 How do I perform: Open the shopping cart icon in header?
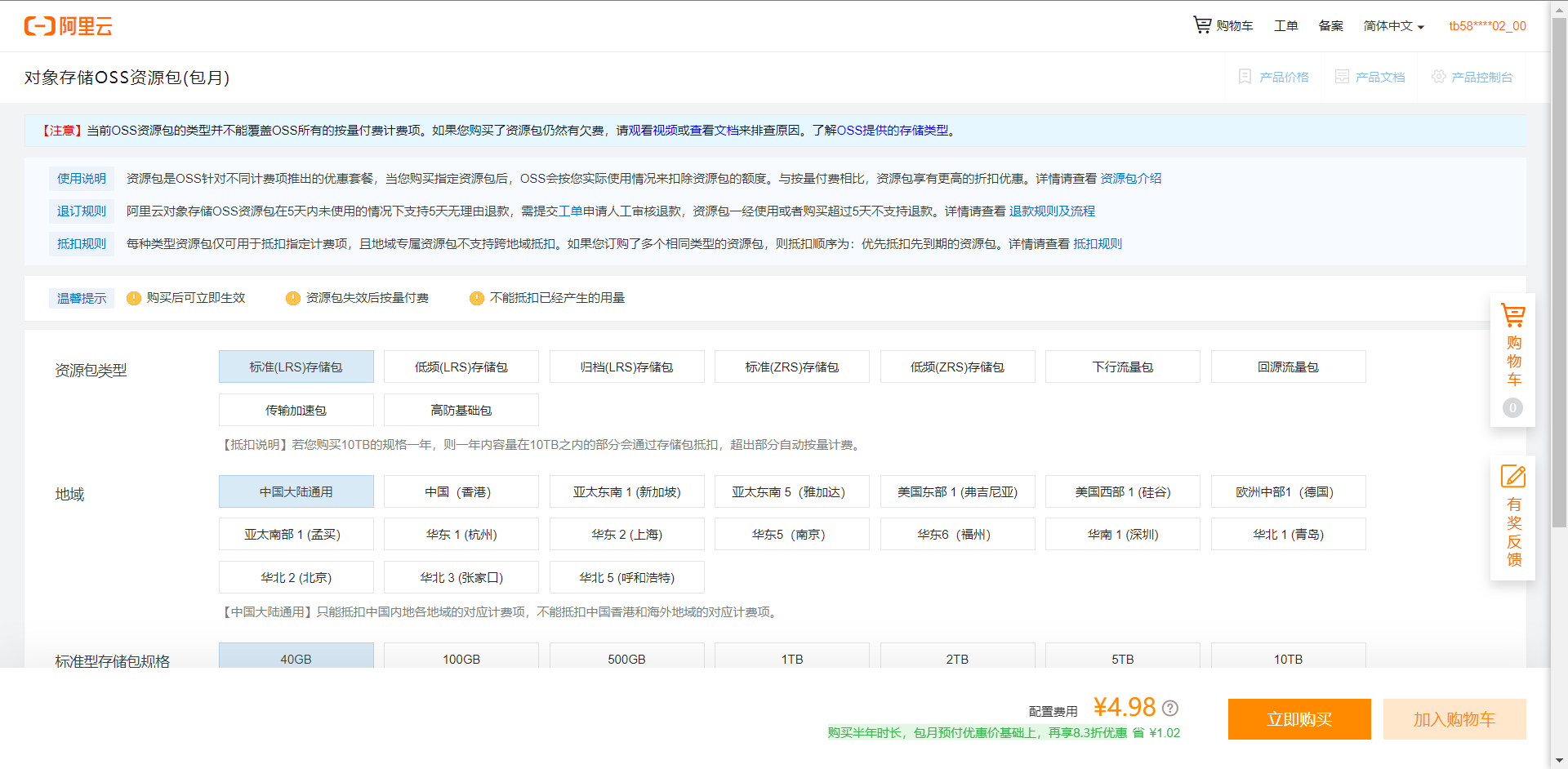[x=1202, y=25]
